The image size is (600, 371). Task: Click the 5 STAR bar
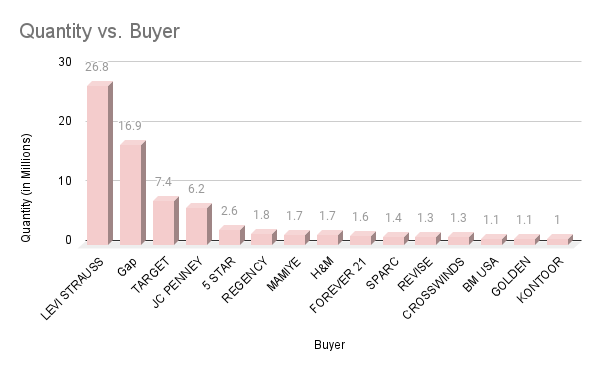(231, 235)
